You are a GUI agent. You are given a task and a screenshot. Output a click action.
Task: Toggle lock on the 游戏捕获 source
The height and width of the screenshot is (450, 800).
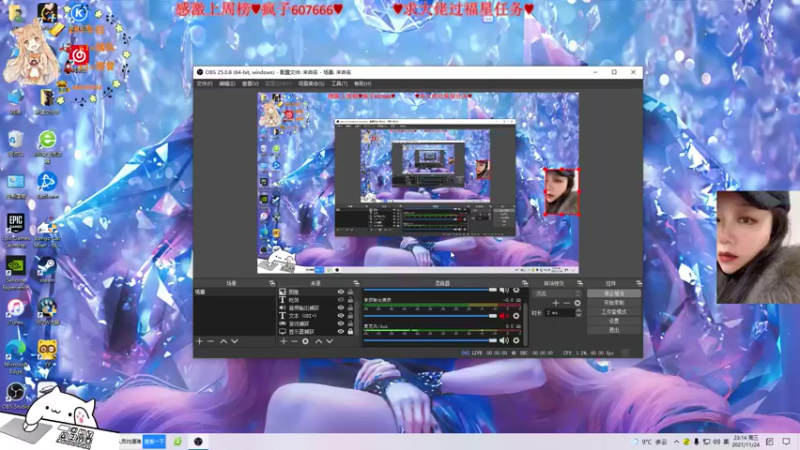351,323
